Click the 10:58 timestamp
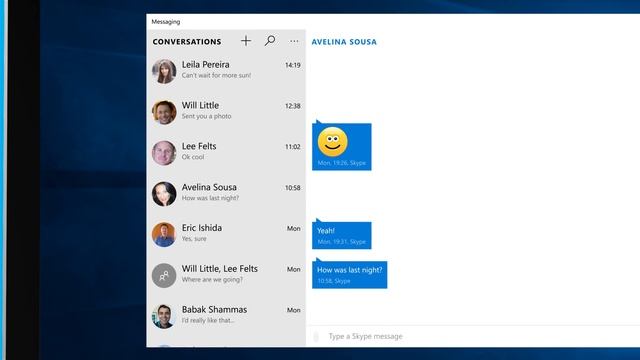 coord(293,188)
